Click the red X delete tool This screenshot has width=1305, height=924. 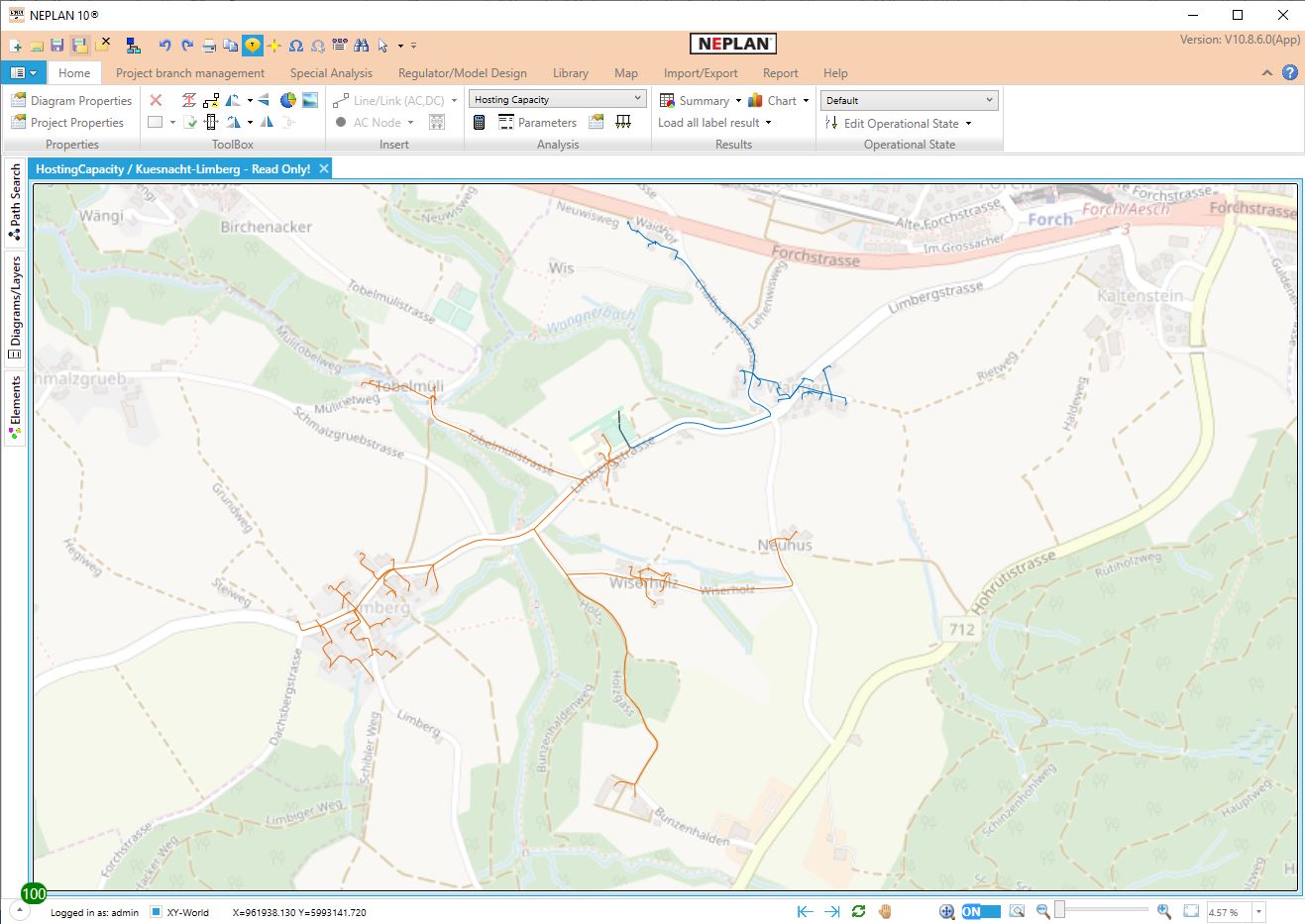click(156, 100)
